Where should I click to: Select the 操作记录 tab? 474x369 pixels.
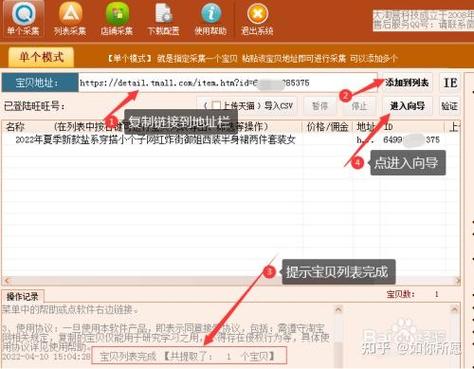click(x=22, y=296)
